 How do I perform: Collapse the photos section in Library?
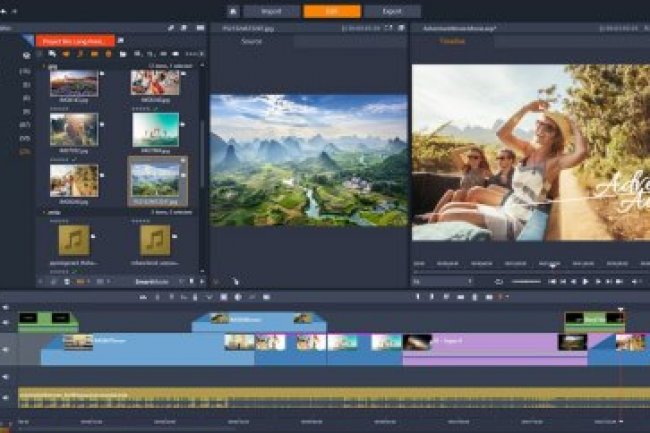(44, 66)
